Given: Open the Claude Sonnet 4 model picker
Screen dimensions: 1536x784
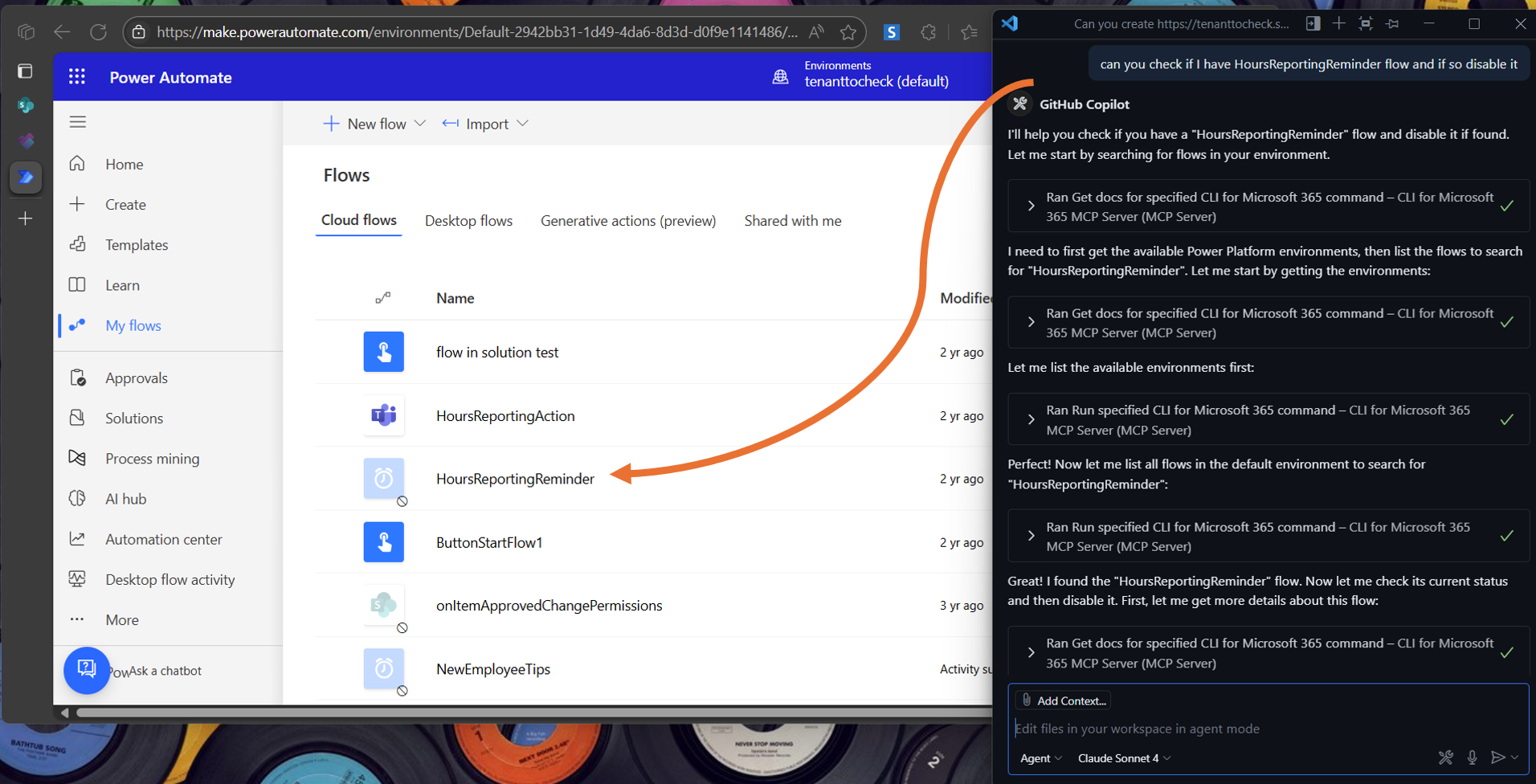Looking at the screenshot, I should [1122, 757].
